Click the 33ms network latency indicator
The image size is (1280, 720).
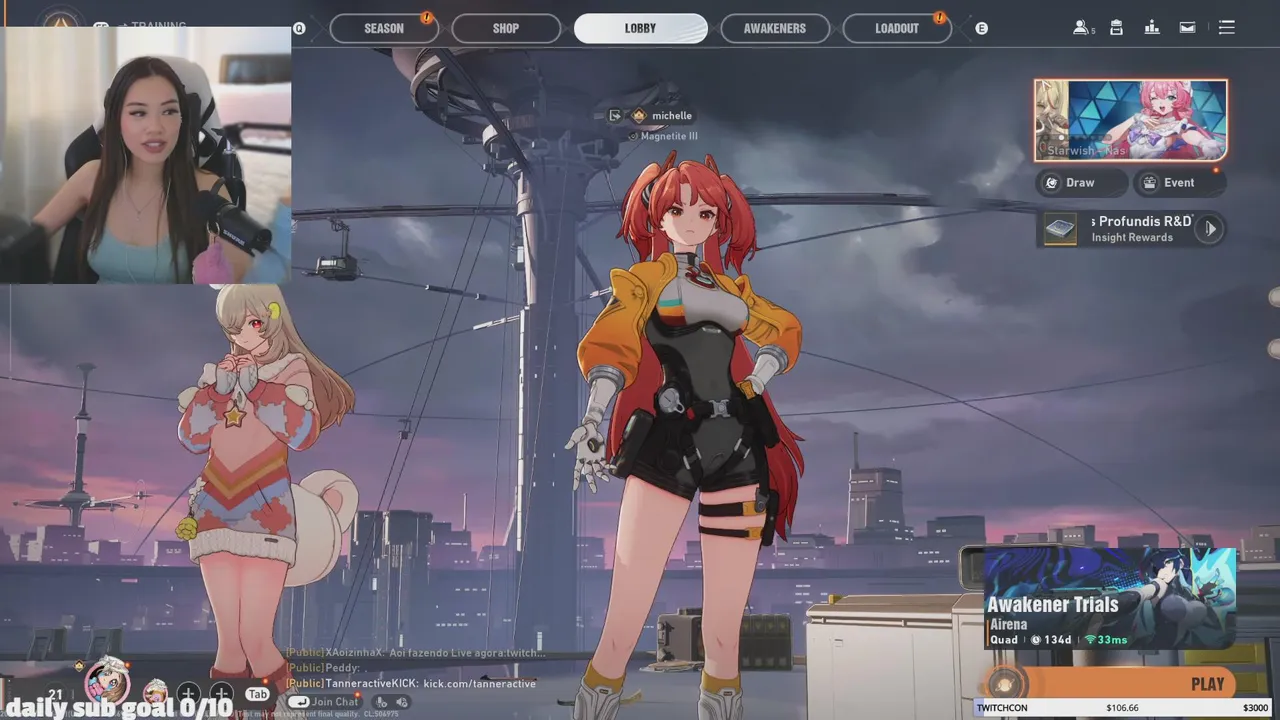[x=1106, y=640]
